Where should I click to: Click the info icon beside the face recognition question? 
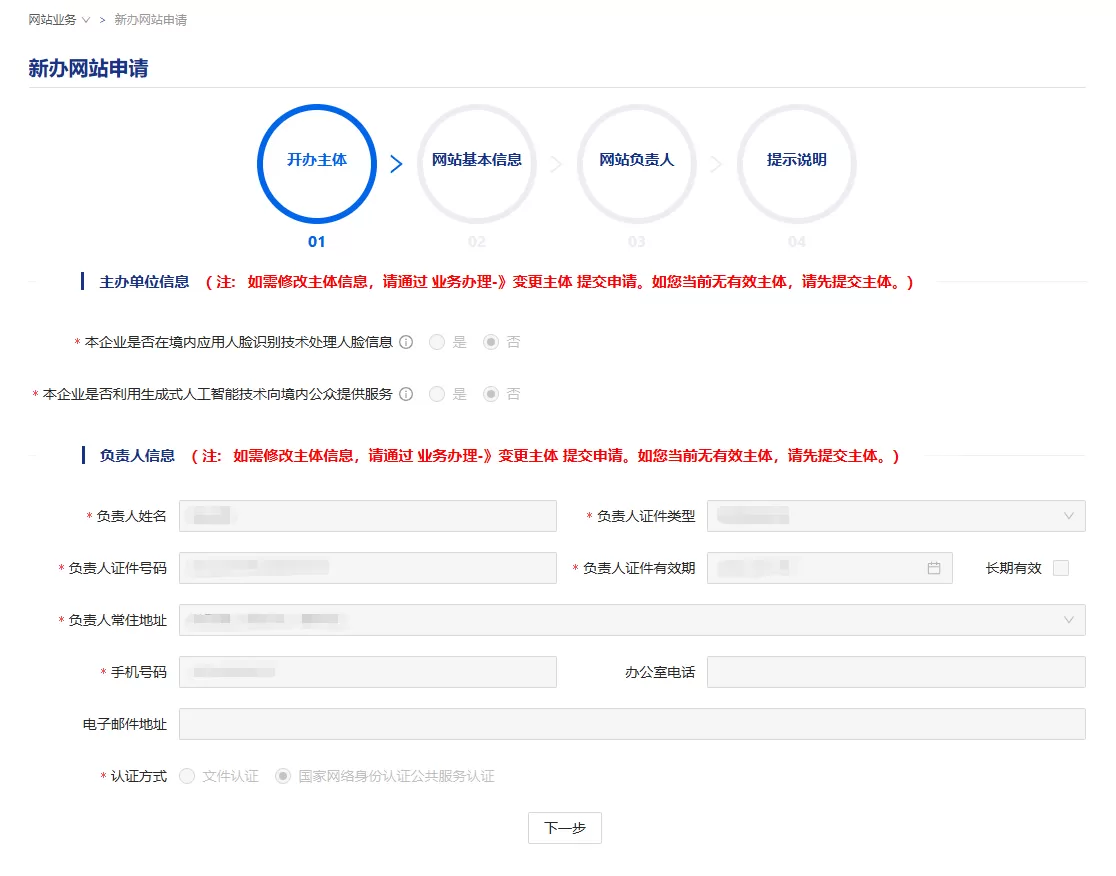click(405, 341)
